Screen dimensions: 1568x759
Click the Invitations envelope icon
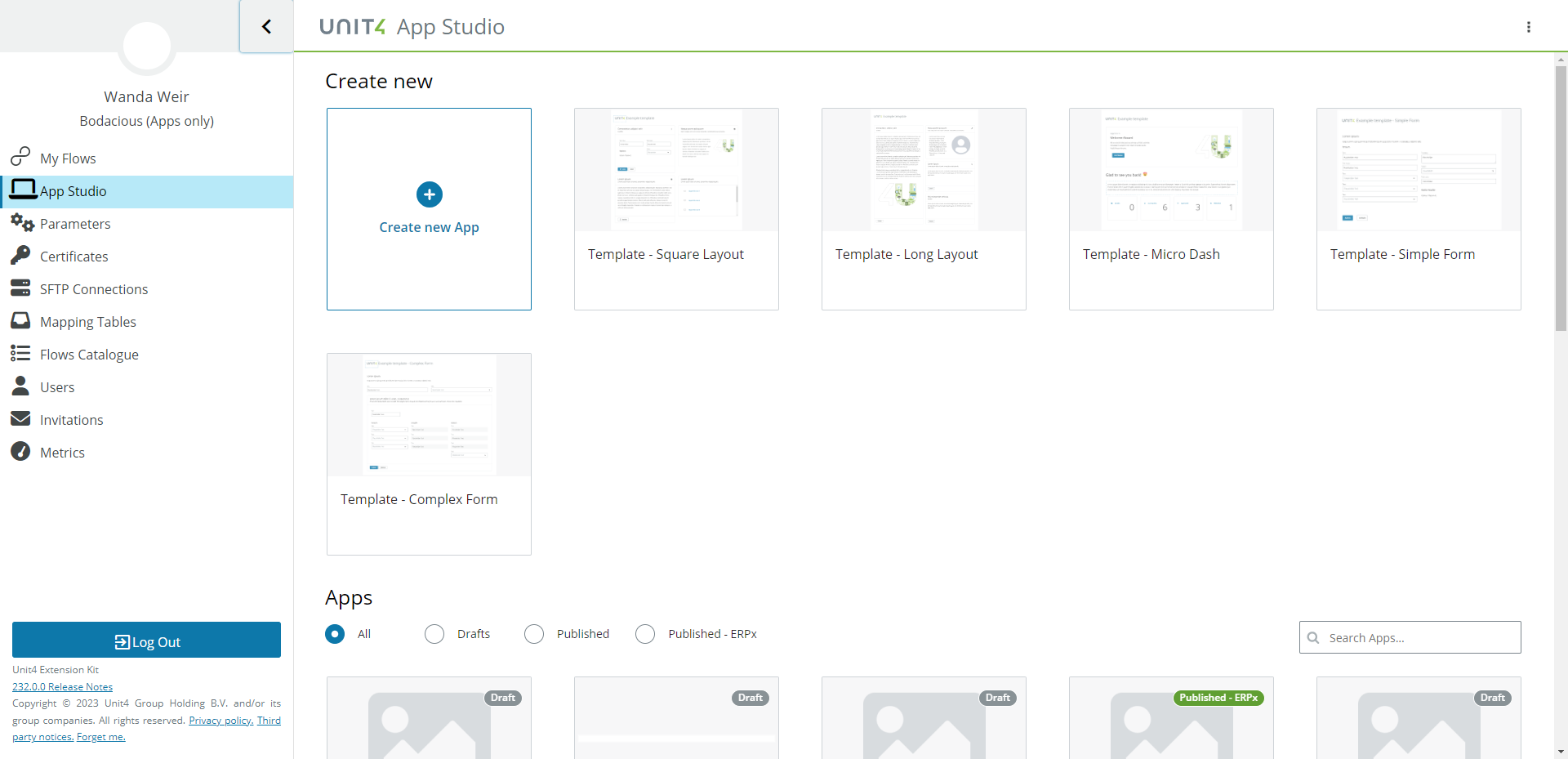click(x=20, y=418)
